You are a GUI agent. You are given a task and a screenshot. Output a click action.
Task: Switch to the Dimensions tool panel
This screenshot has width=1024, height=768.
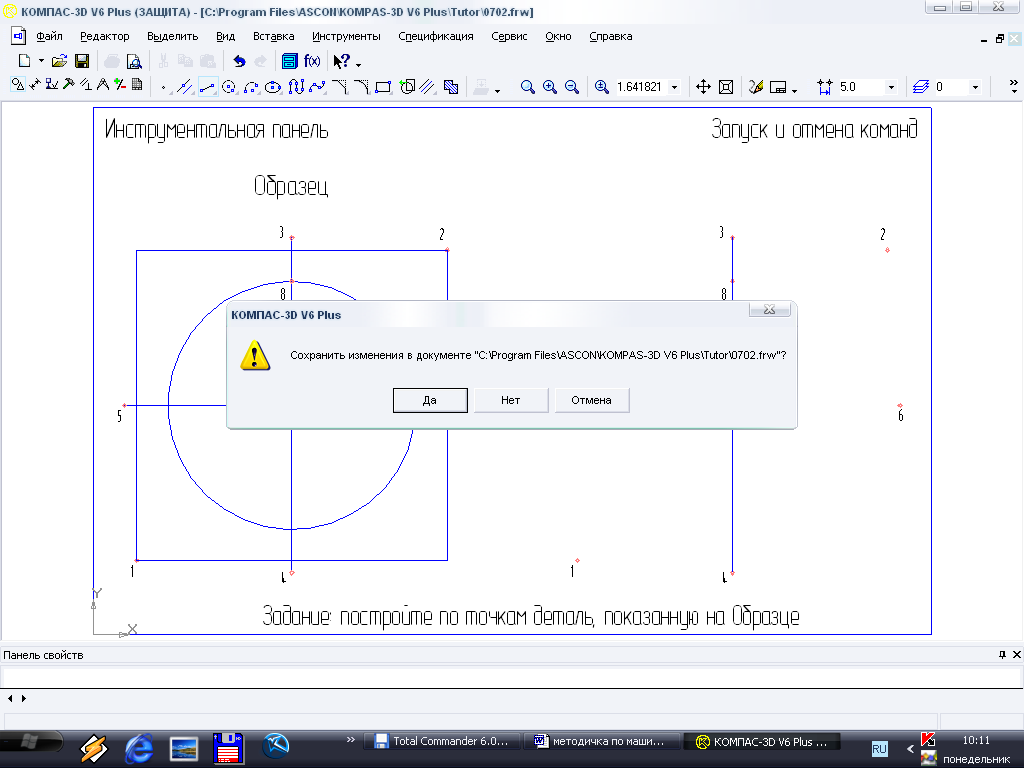(35, 85)
